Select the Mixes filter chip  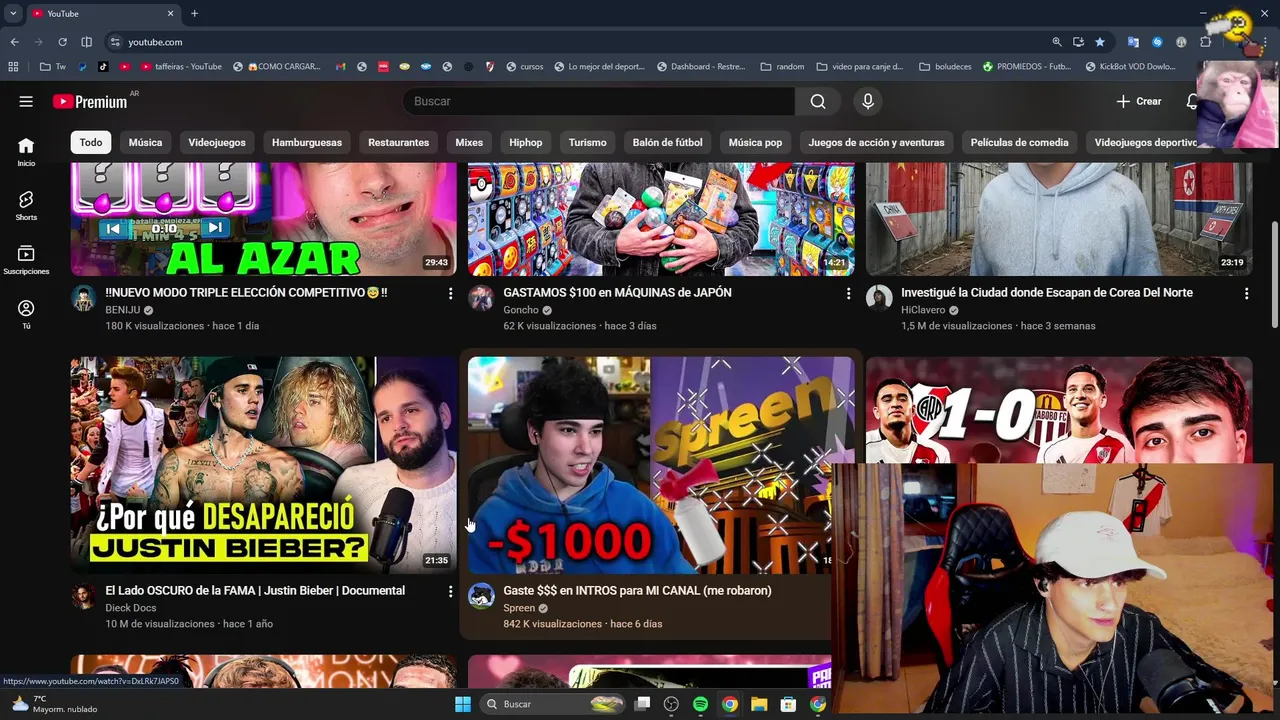pyautogui.click(x=469, y=142)
